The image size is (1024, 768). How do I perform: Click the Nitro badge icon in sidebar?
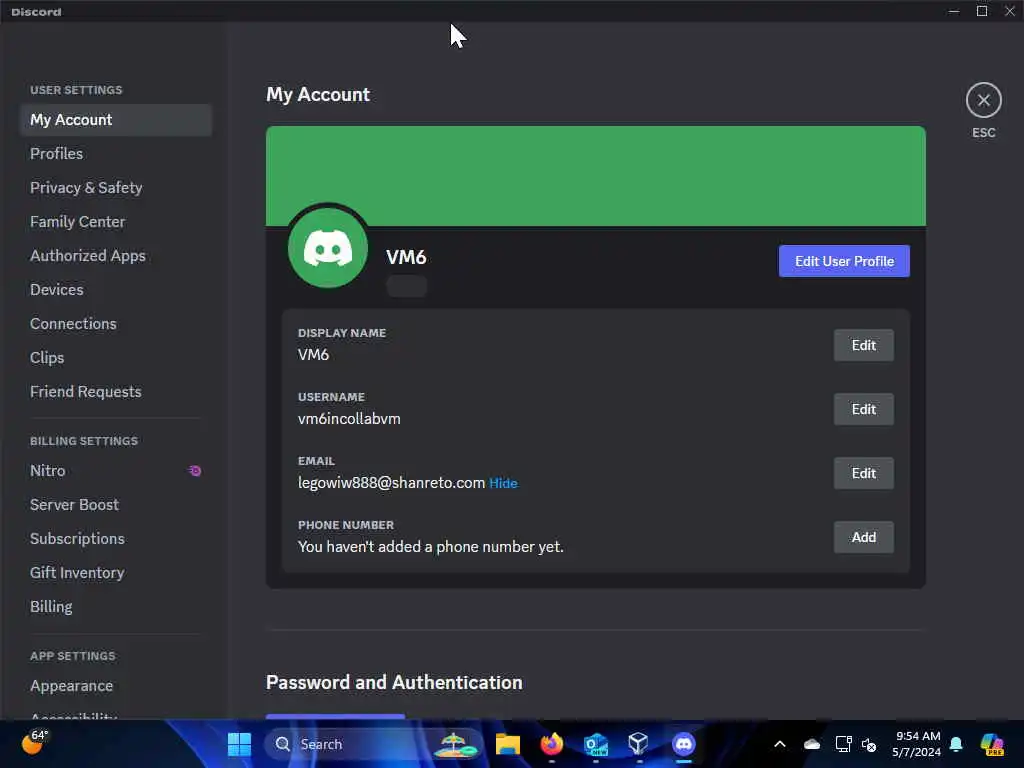pyautogui.click(x=195, y=471)
